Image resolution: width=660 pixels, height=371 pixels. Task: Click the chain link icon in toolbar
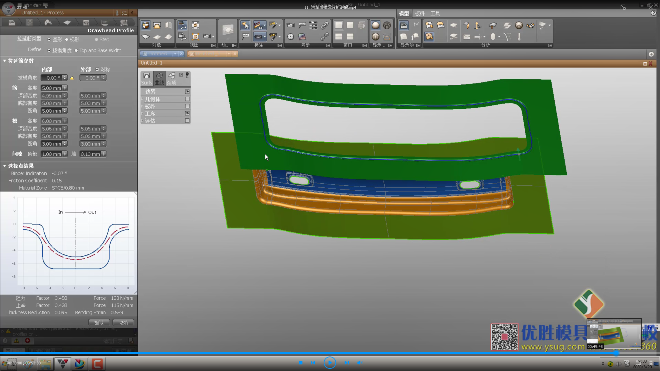click(325, 25)
